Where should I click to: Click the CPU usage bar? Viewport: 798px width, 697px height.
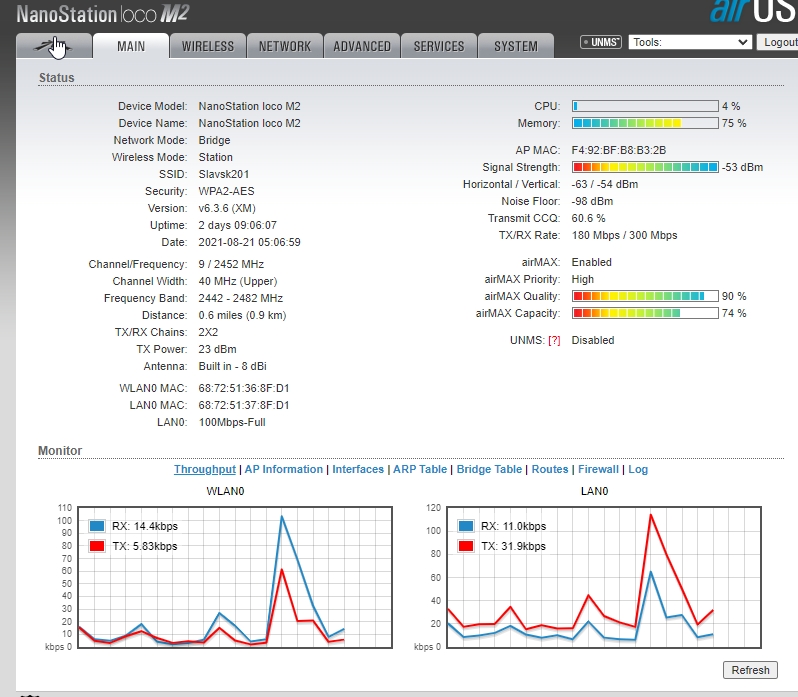pos(645,106)
